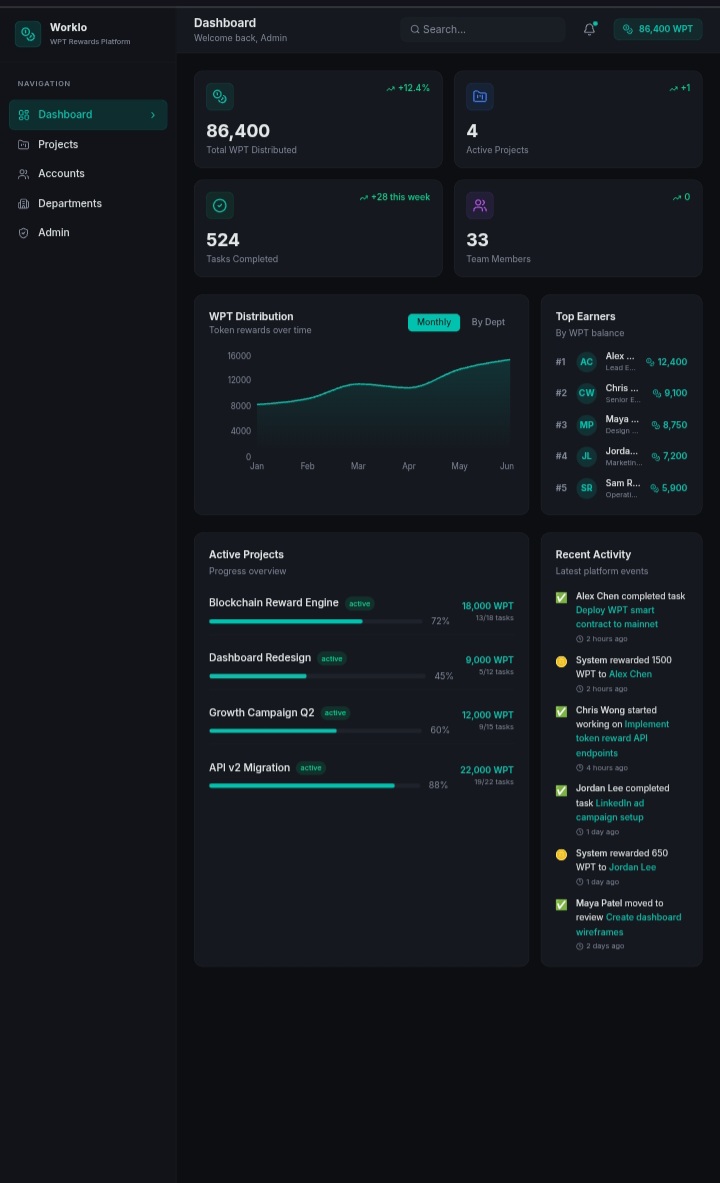Click the Tasks Completed checkmark icon

click(220, 205)
